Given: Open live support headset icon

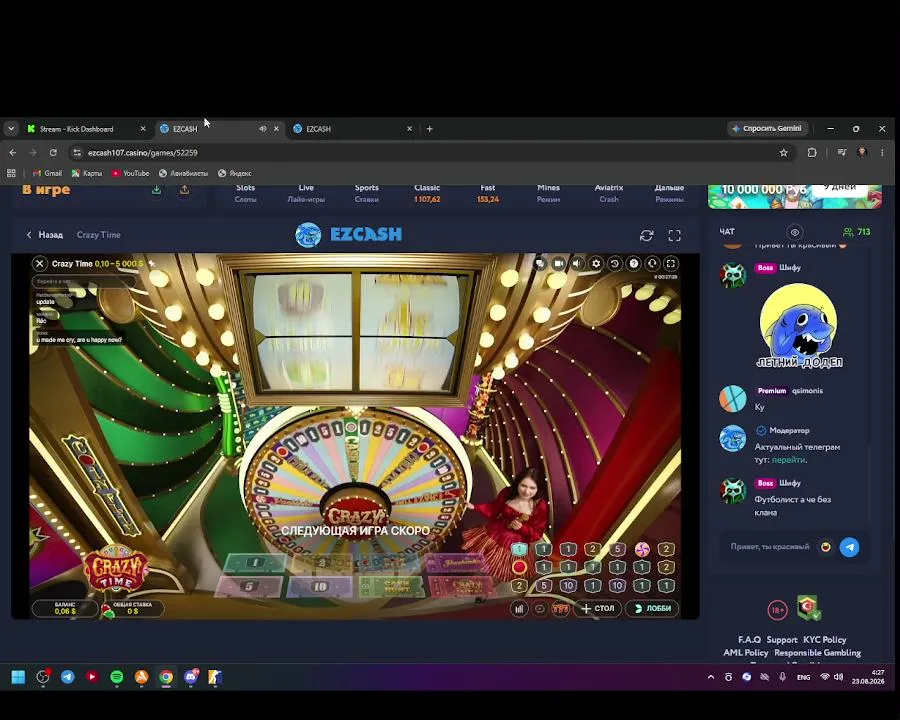Looking at the screenshot, I should click(x=652, y=264).
